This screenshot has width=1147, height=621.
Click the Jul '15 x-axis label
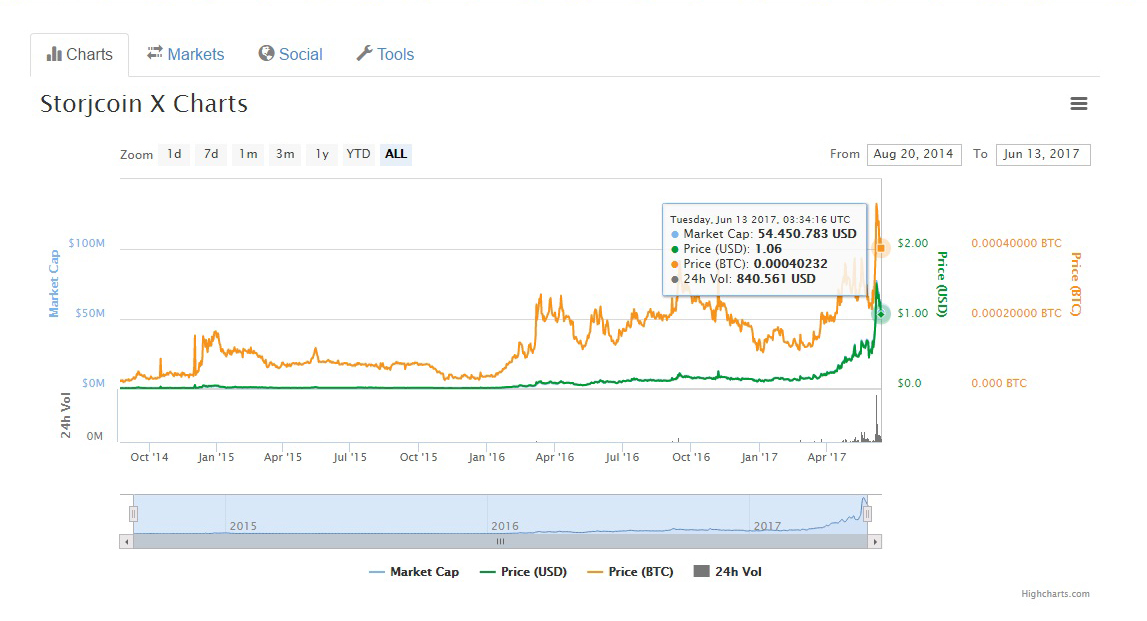[350, 457]
